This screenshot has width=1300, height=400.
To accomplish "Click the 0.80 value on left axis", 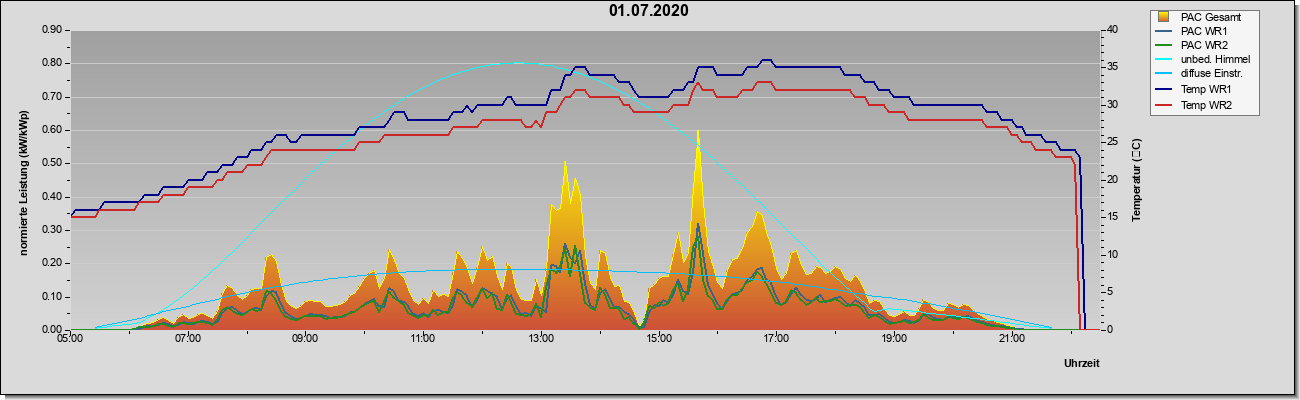I will [52, 63].
